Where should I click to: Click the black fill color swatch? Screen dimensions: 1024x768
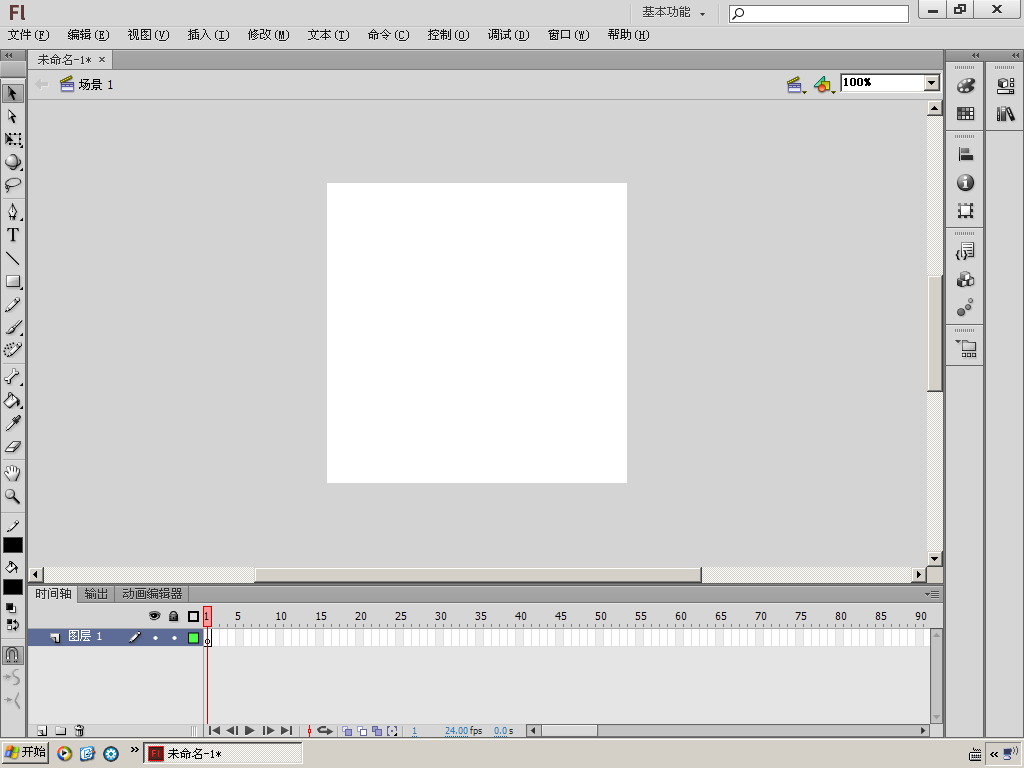[x=13, y=586]
